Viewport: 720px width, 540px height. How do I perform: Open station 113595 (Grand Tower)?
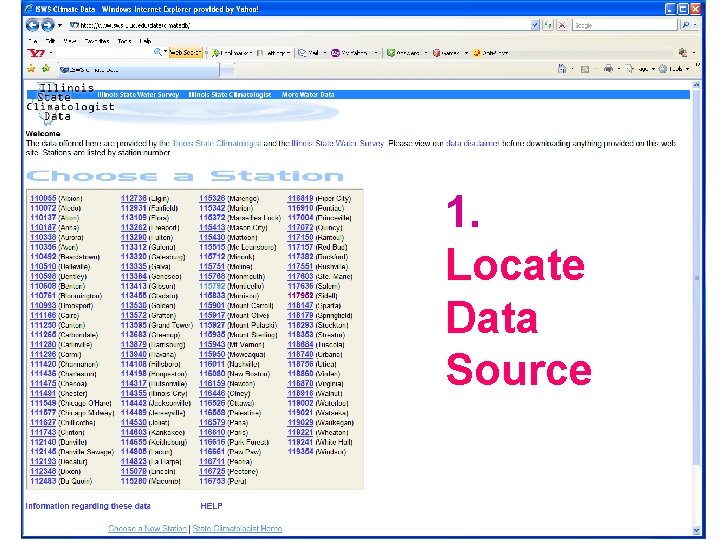pyautogui.click(x=133, y=325)
